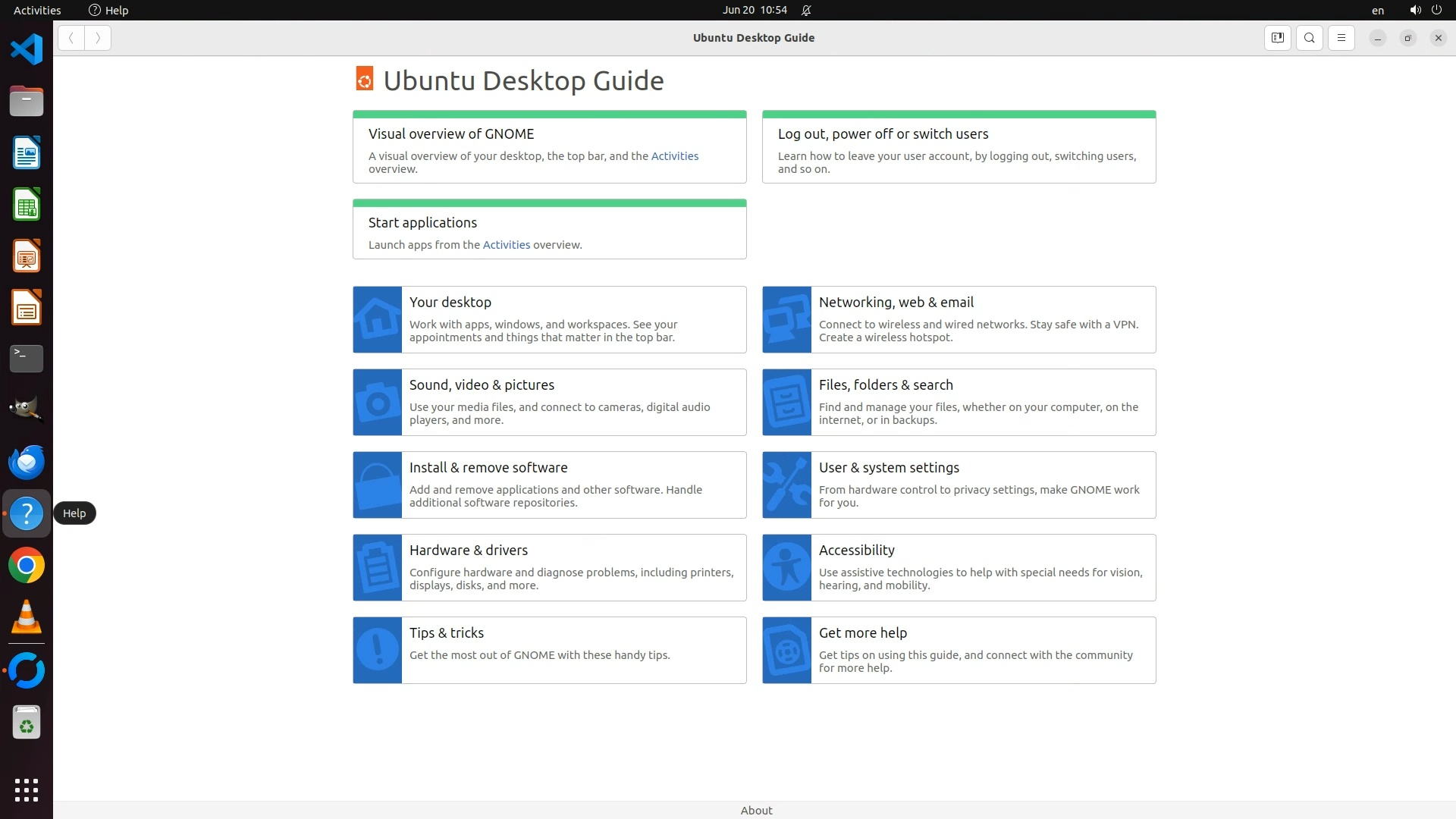The height and width of the screenshot is (819, 1456).
Task: Open the en keyboard layout indicator
Action: click(1377, 11)
